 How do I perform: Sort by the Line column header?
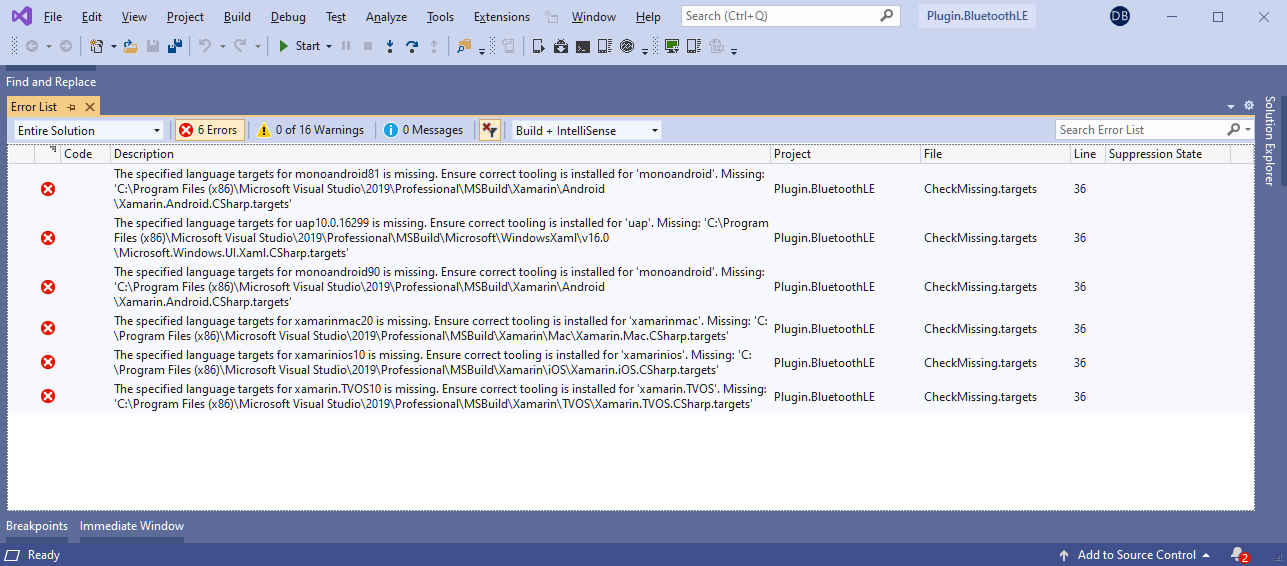(1087, 154)
